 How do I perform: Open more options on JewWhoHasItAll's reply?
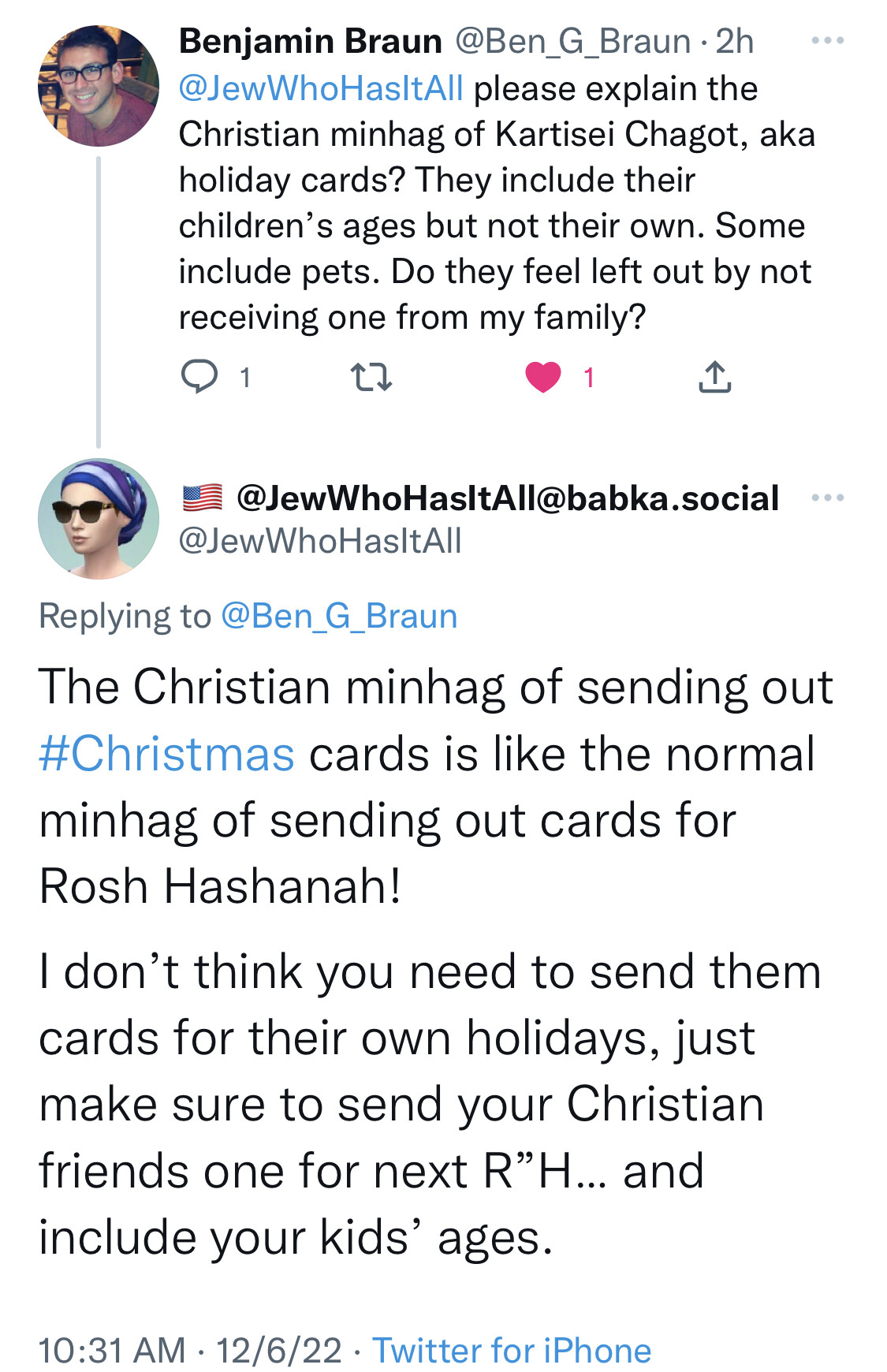click(828, 498)
